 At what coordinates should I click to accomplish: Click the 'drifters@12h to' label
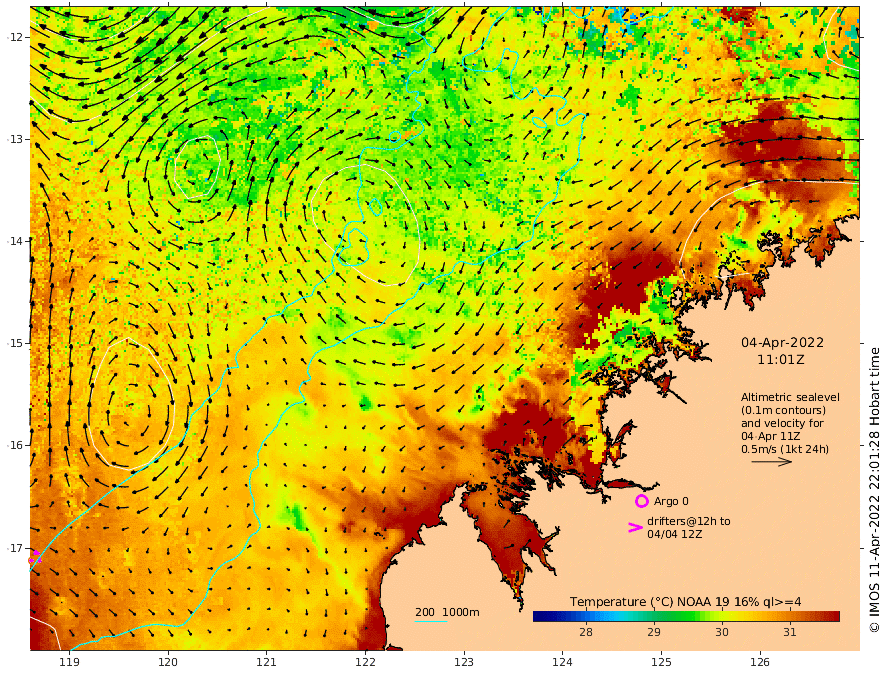(689, 521)
